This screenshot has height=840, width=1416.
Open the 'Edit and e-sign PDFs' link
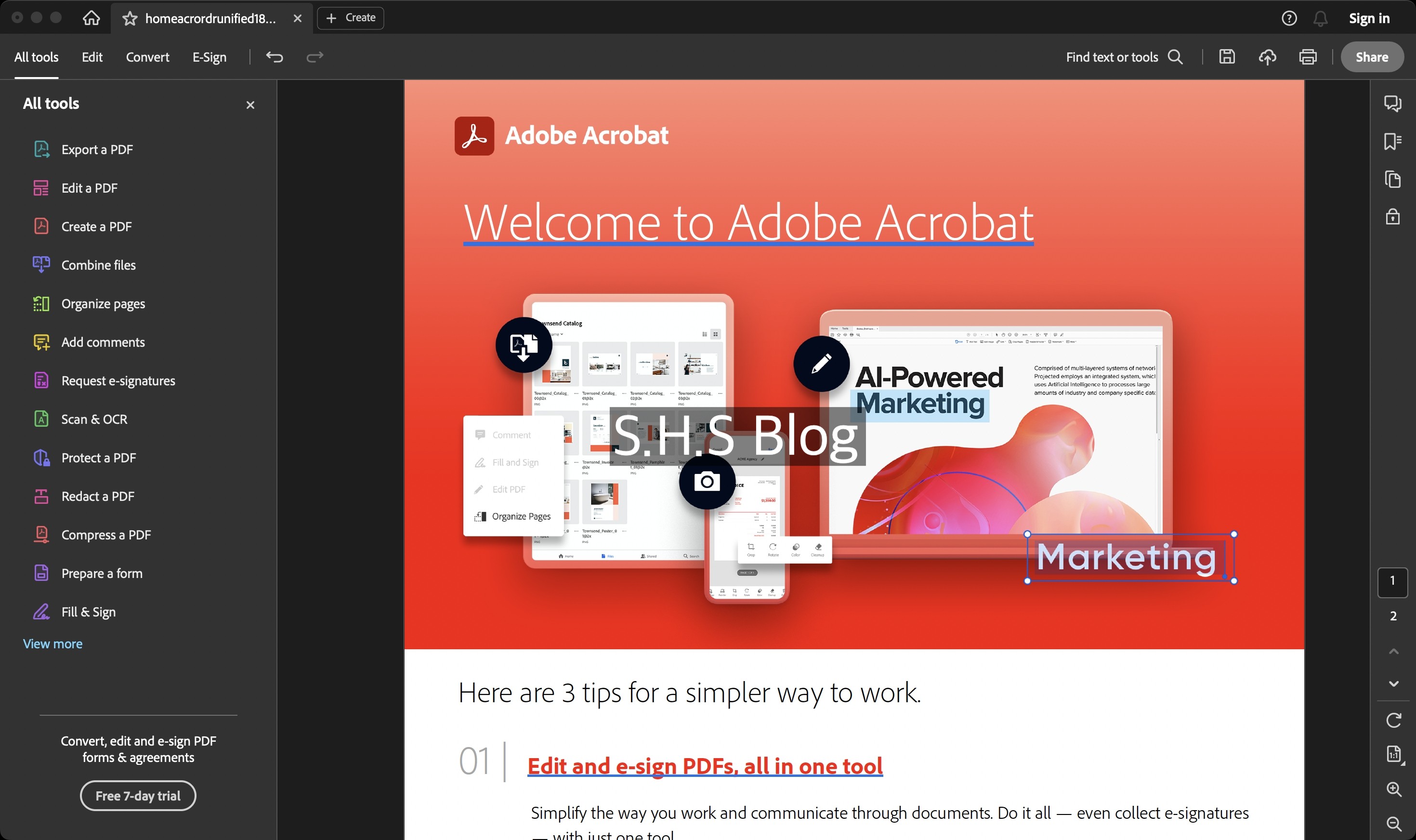click(x=705, y=766)
